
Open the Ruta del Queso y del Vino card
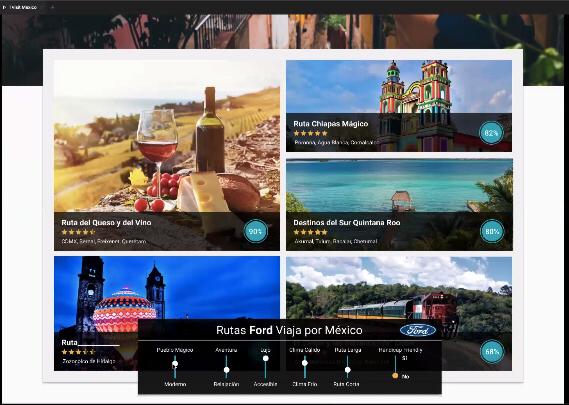[x=167, y=155]
